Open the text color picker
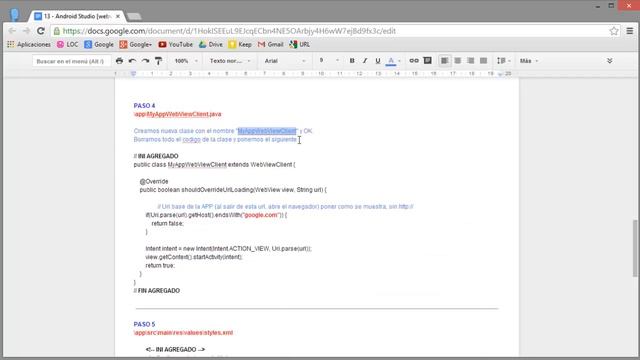This screenshot has height=360, width=640. 393,61
